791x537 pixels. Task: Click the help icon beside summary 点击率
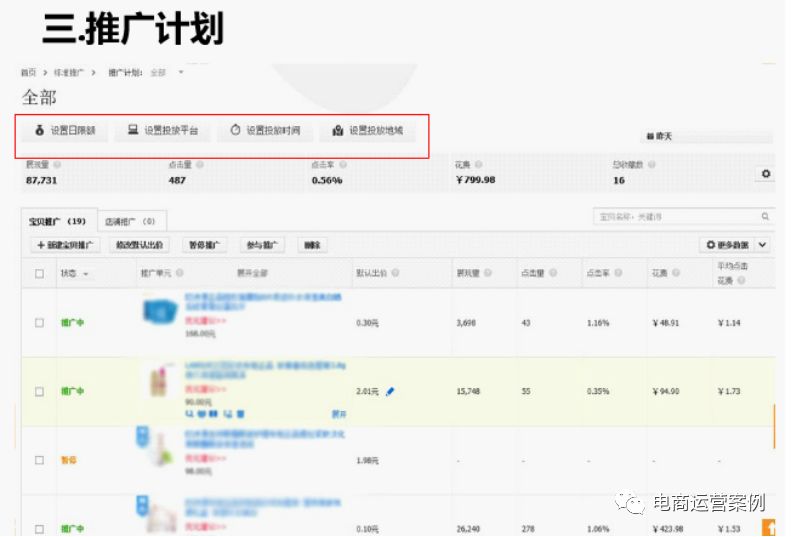pyautogui.click(x=343, y=165)
